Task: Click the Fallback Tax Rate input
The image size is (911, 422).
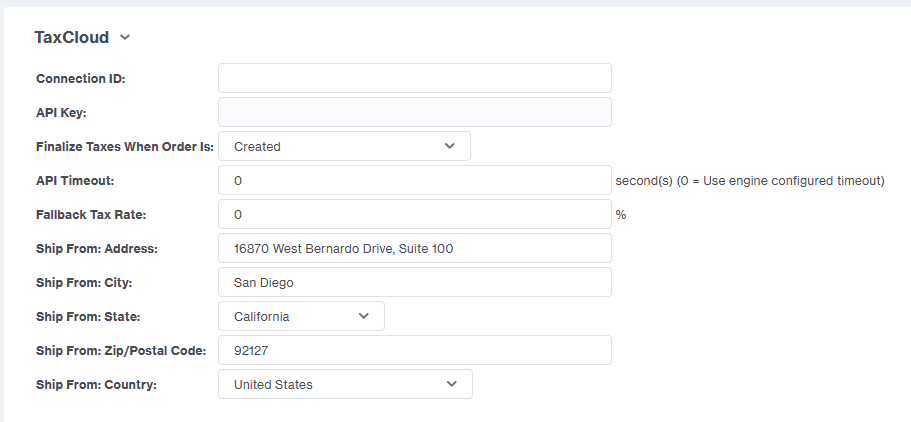Action: click(x=414, y=214)
